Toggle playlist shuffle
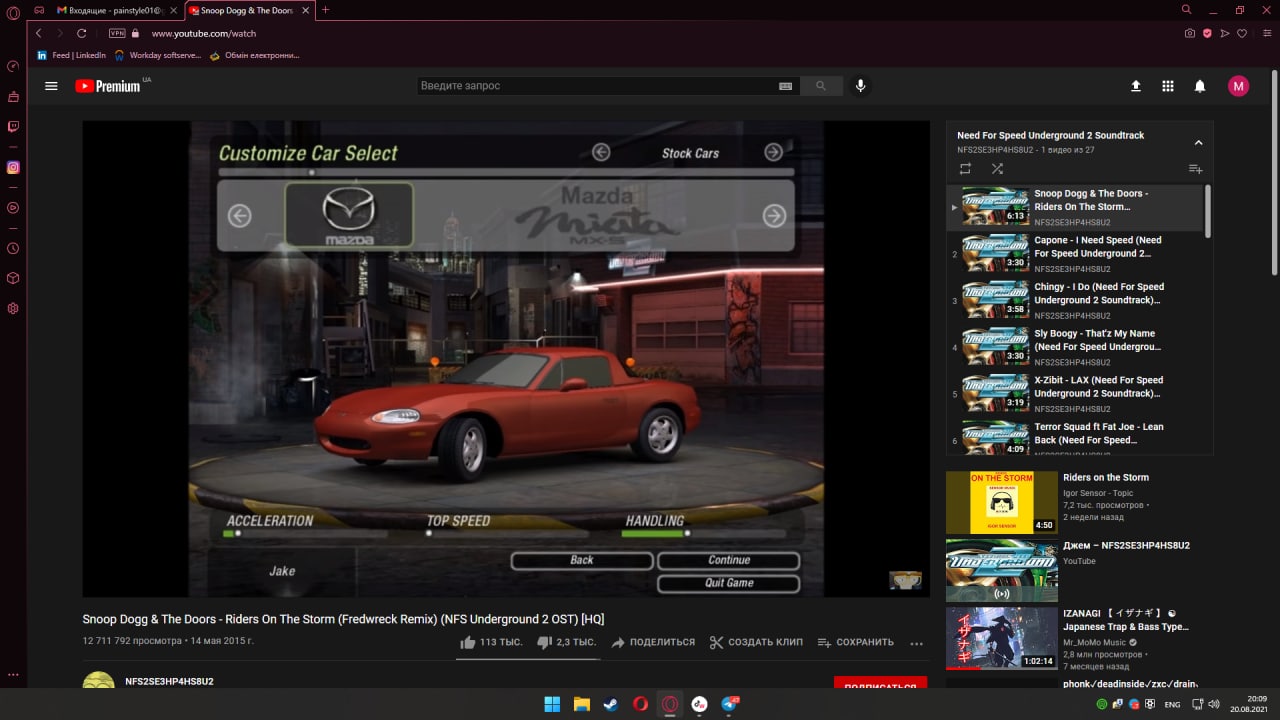This screenshot has height=720, width=1280. 997,169
